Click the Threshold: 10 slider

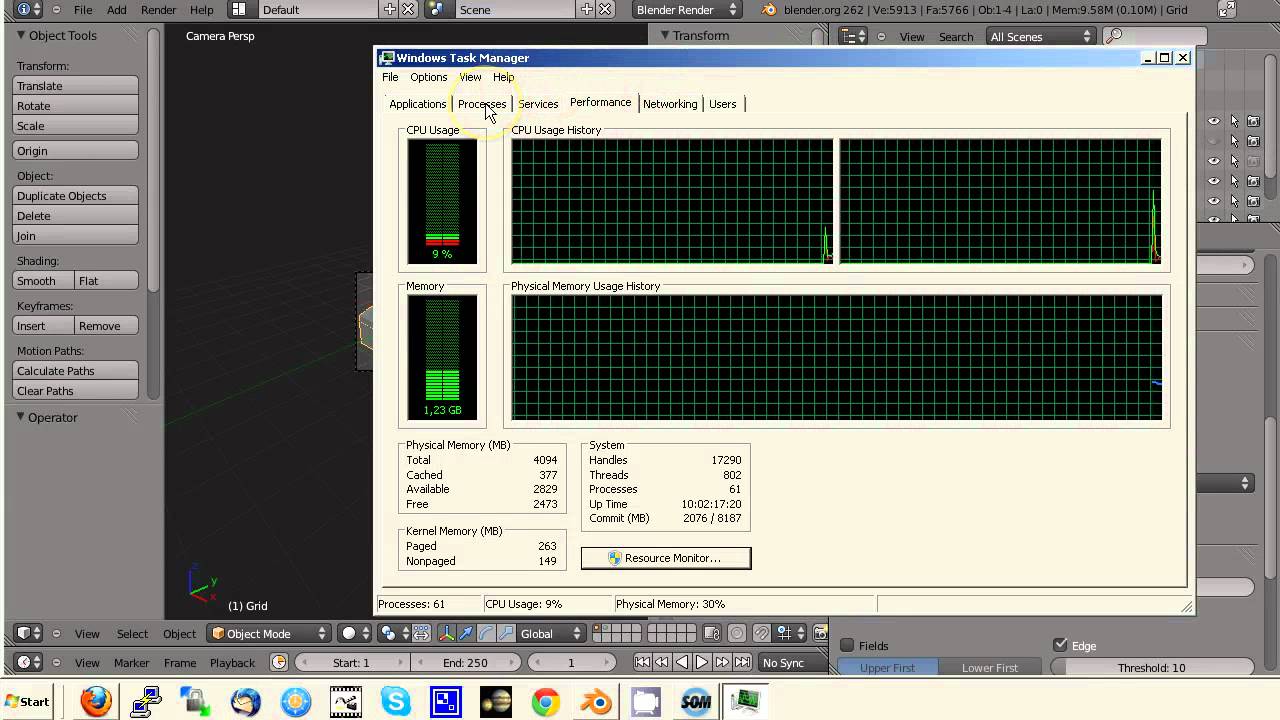tap(1152, 667)
